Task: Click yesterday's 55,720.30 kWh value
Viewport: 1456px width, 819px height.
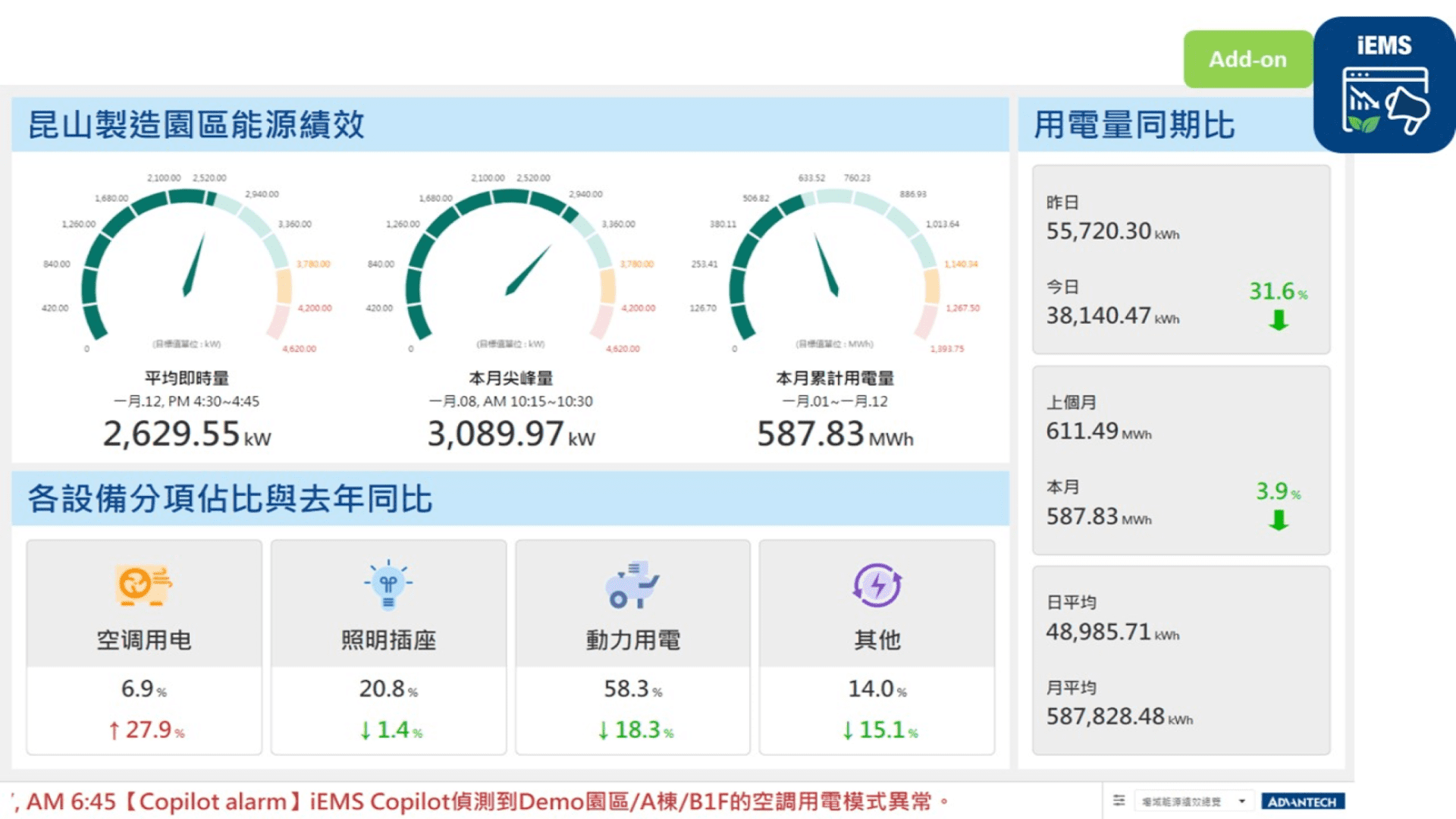Action: click(x=1112, y=231)
